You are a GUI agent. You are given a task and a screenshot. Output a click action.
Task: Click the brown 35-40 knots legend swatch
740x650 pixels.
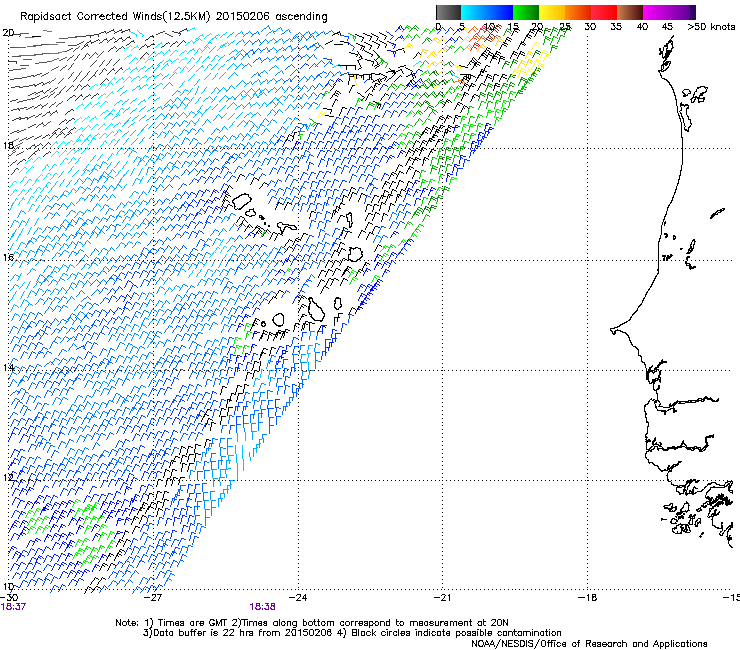pyautogui.click(x=630, y=12)
